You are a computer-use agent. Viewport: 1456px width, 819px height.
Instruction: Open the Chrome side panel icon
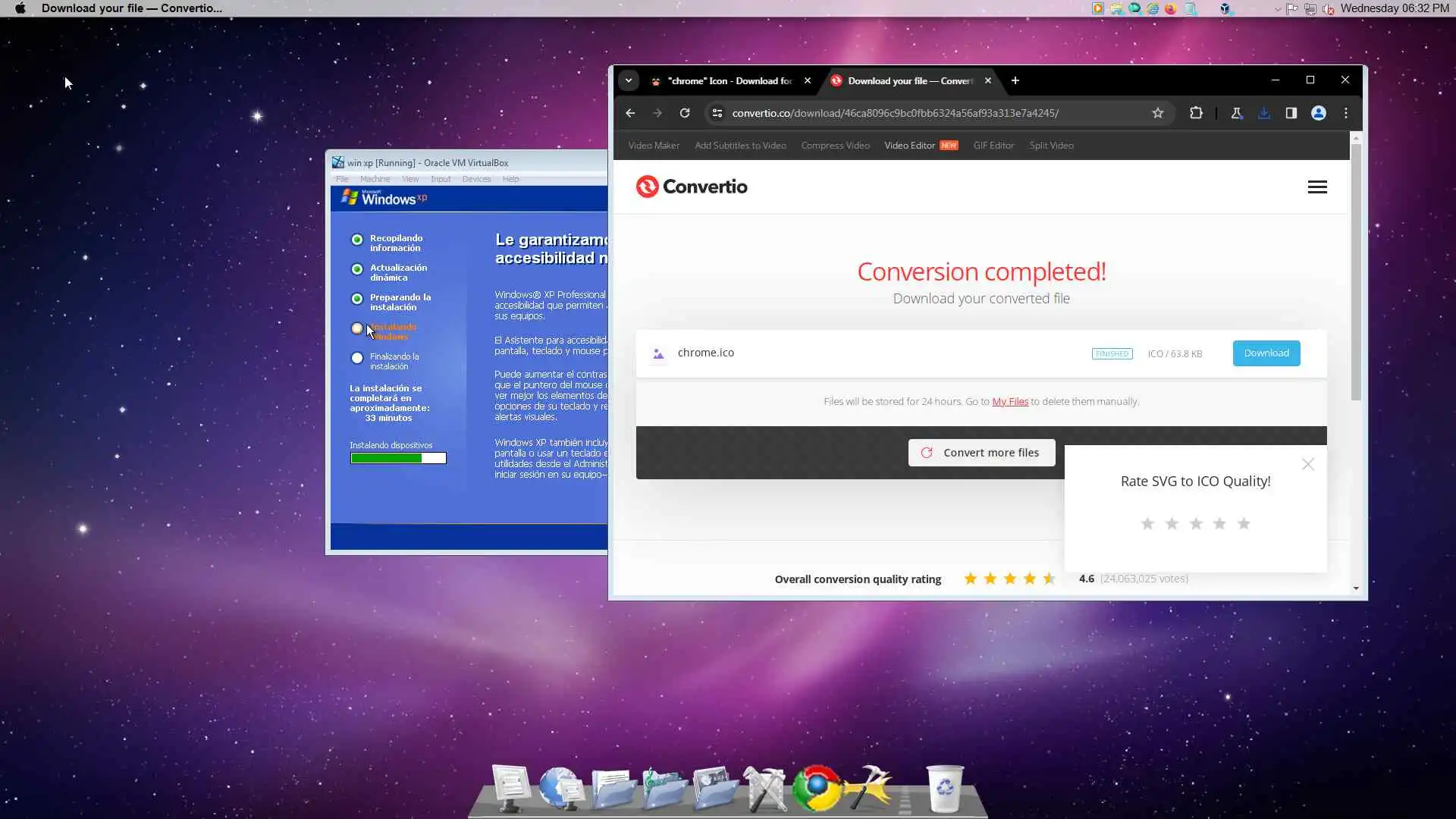1291,113
